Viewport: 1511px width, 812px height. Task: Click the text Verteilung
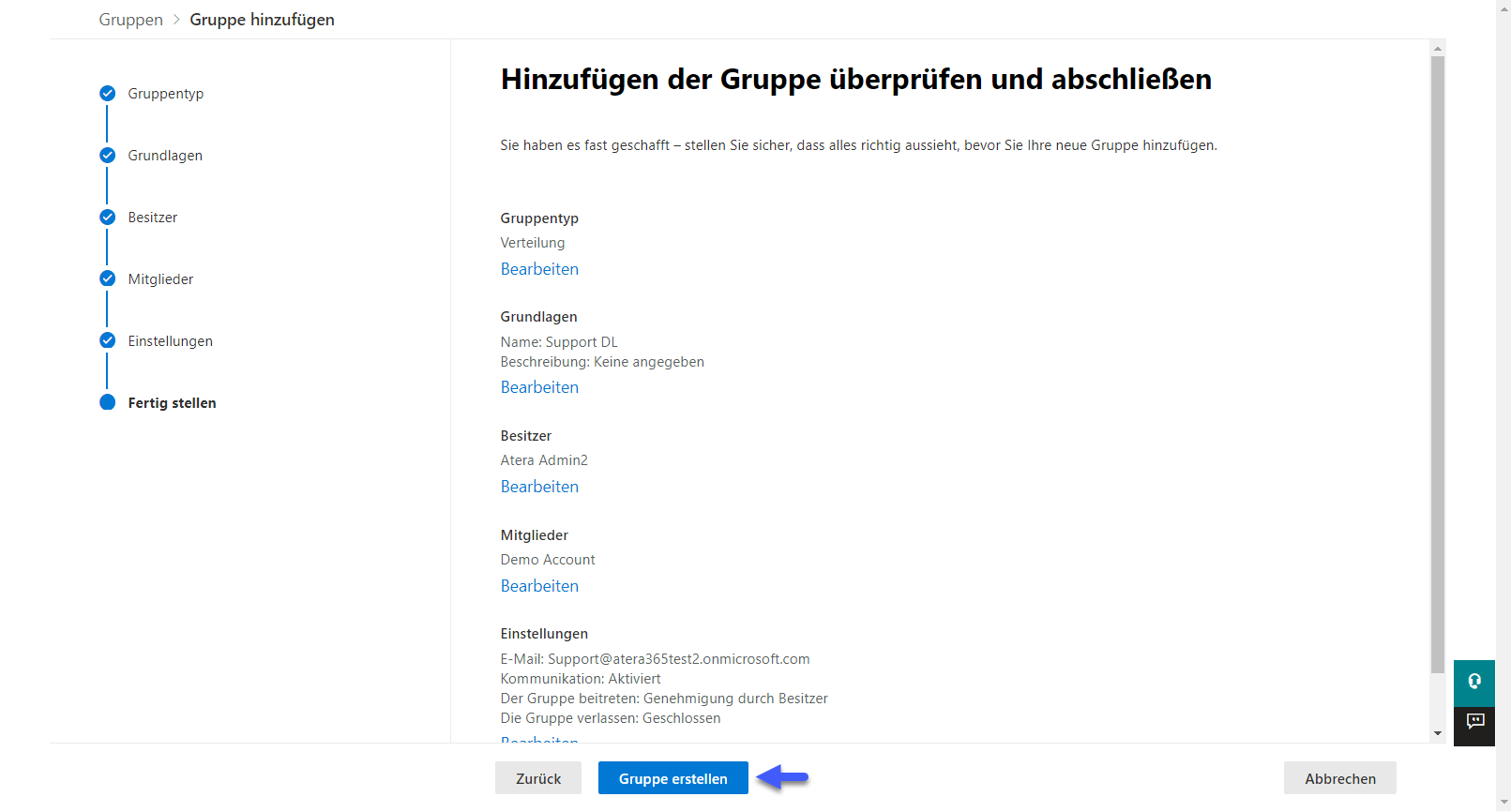[x=533, y=243]
